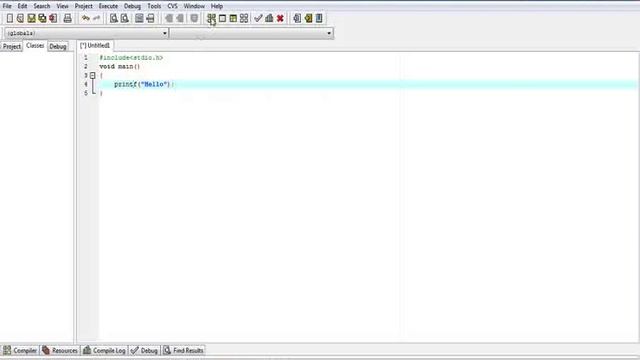Run the program with the Run icon
This screenshot has width=640, height=360.
coord(222,18)
